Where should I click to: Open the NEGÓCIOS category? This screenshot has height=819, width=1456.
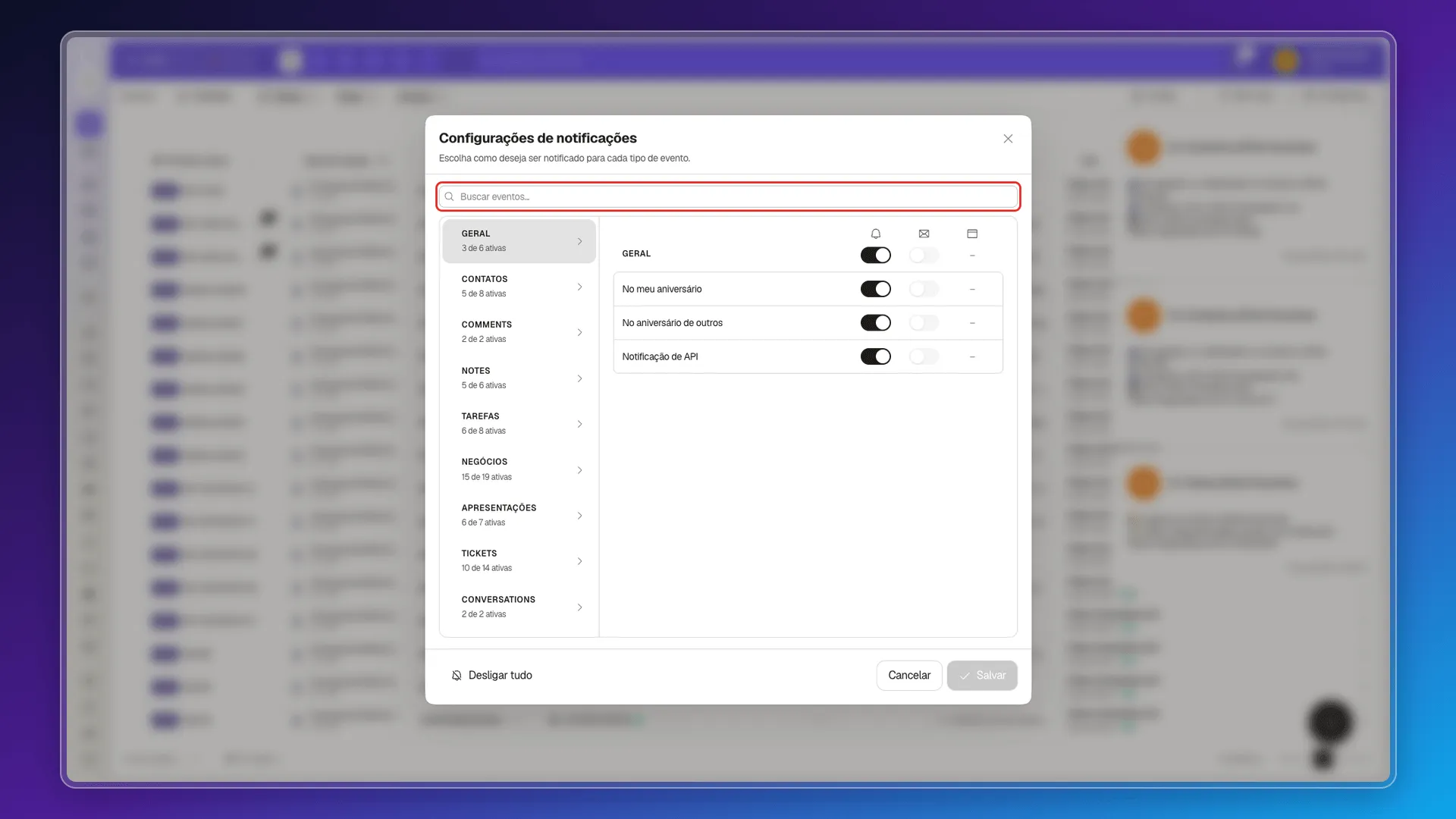click(x=519, y=469)
